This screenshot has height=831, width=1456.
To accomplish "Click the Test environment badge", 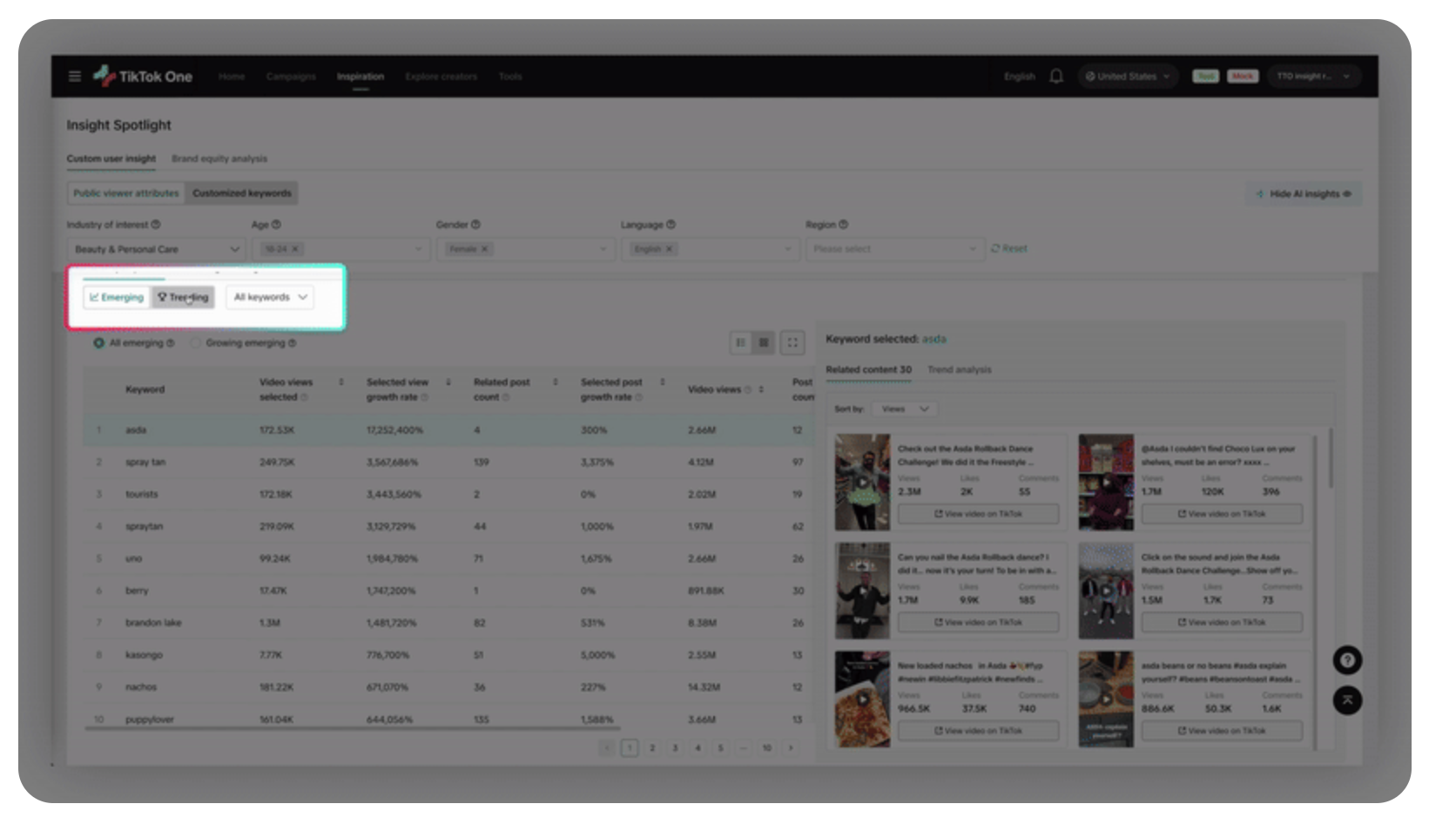I will (1205, 77).
